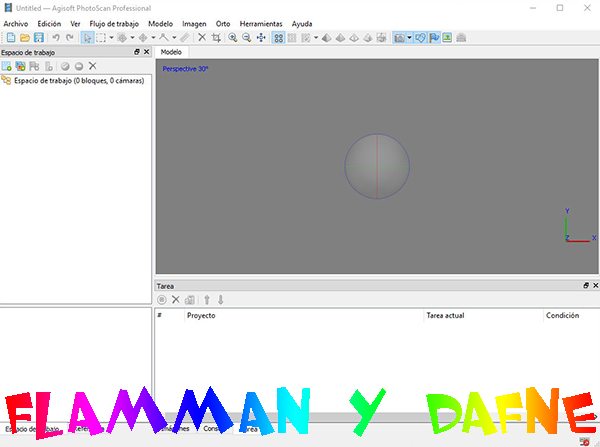This screenshot has width=600, height=447.
Task: Select the move region tool
Action: (x=122, y=38)
